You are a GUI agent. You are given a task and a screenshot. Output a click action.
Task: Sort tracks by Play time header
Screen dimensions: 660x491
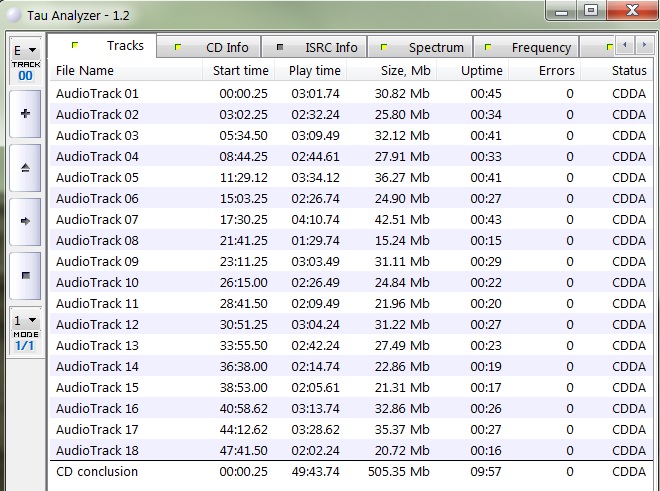point(314,71)
